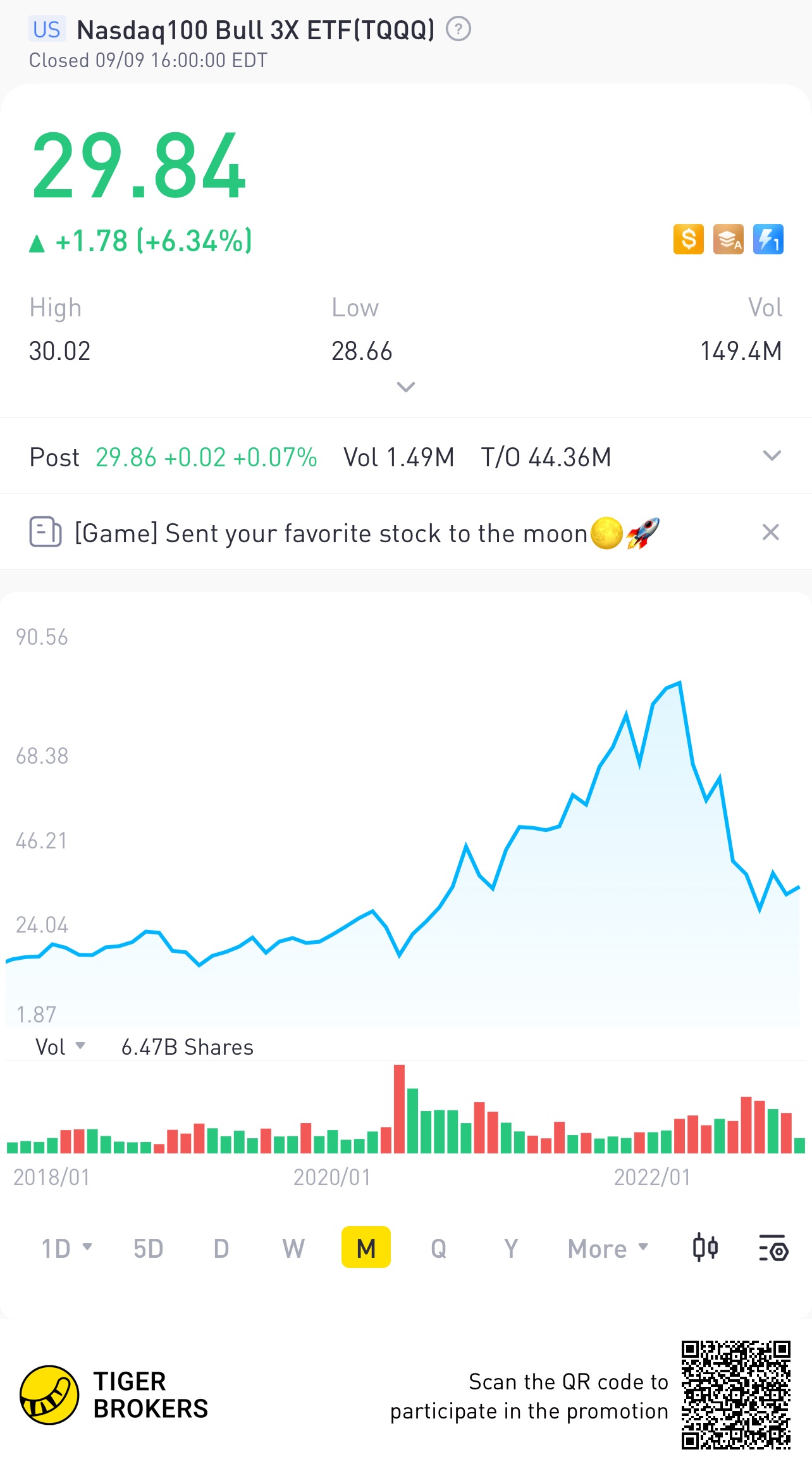Open the moon game promotion link
This screenshot has height=1471, width=812.
point(367,533)
